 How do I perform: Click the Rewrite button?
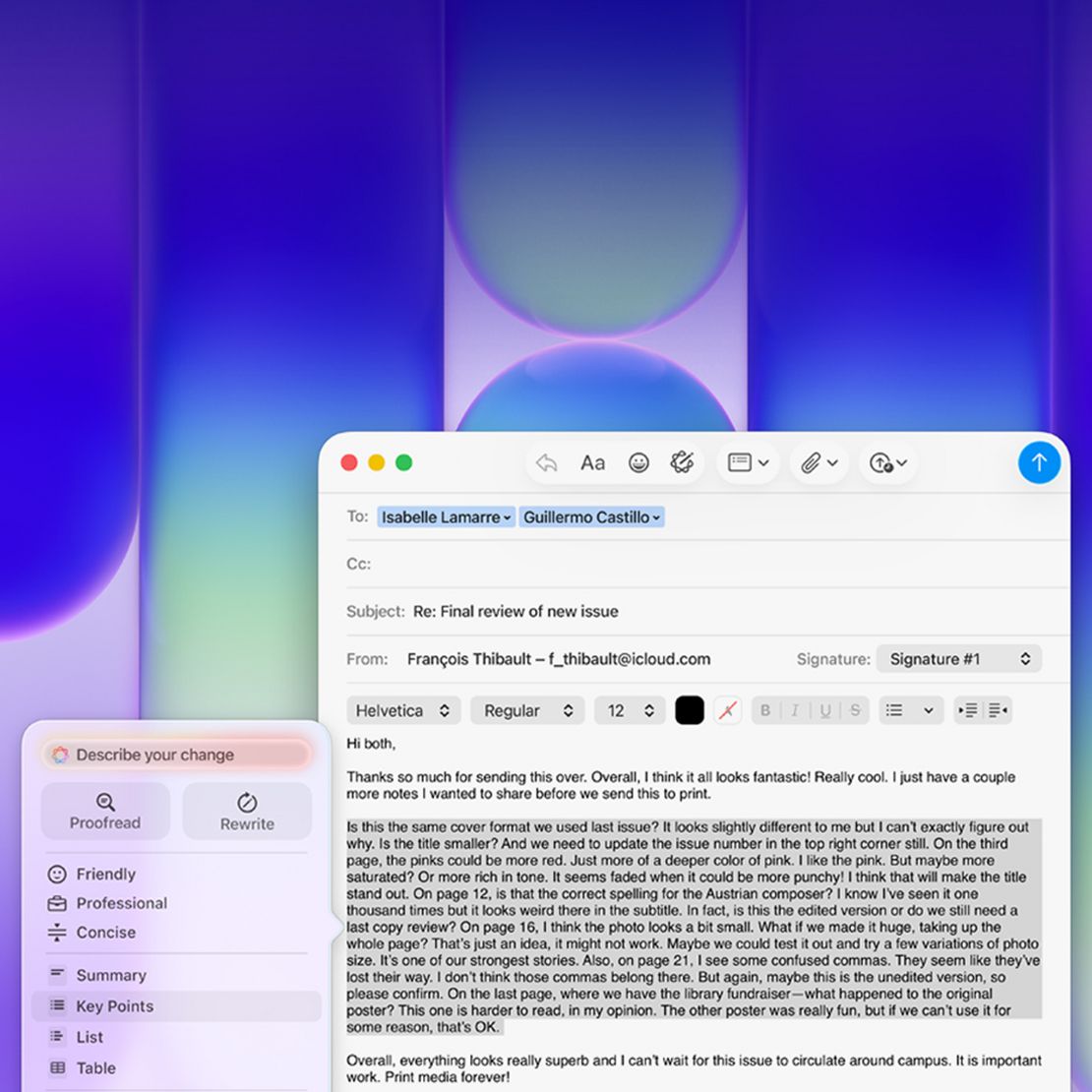(x=247, y=811)
